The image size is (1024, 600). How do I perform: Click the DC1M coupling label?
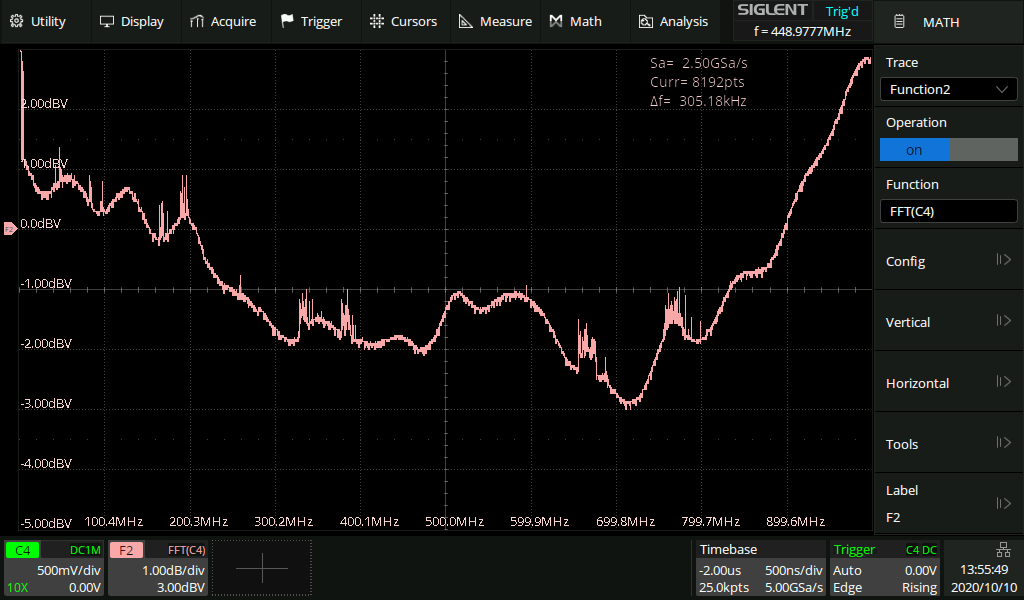(85, 550)
